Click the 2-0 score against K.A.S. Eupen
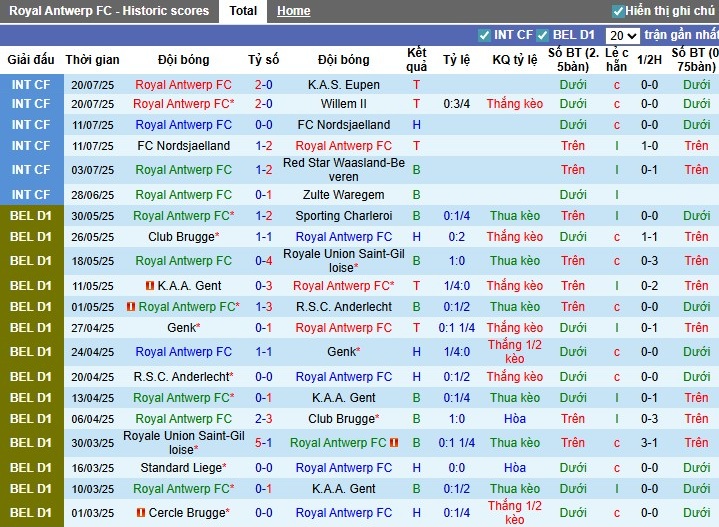This screenshot has height=527, width=719. pos(264,85)
